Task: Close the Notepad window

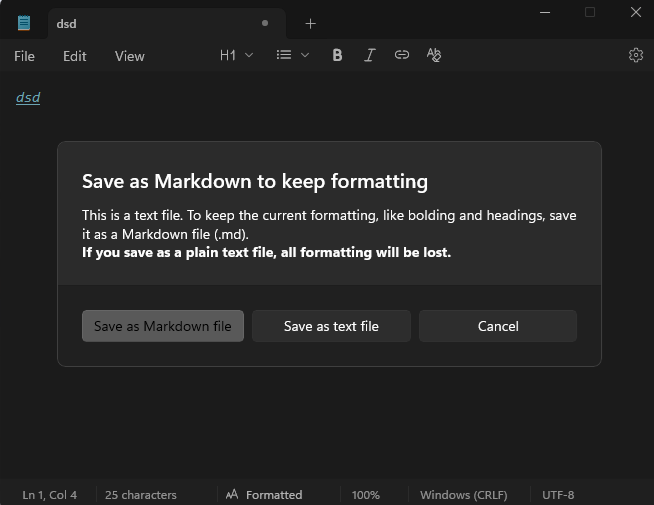Action: pyautogui.click(x=636, y=13)
